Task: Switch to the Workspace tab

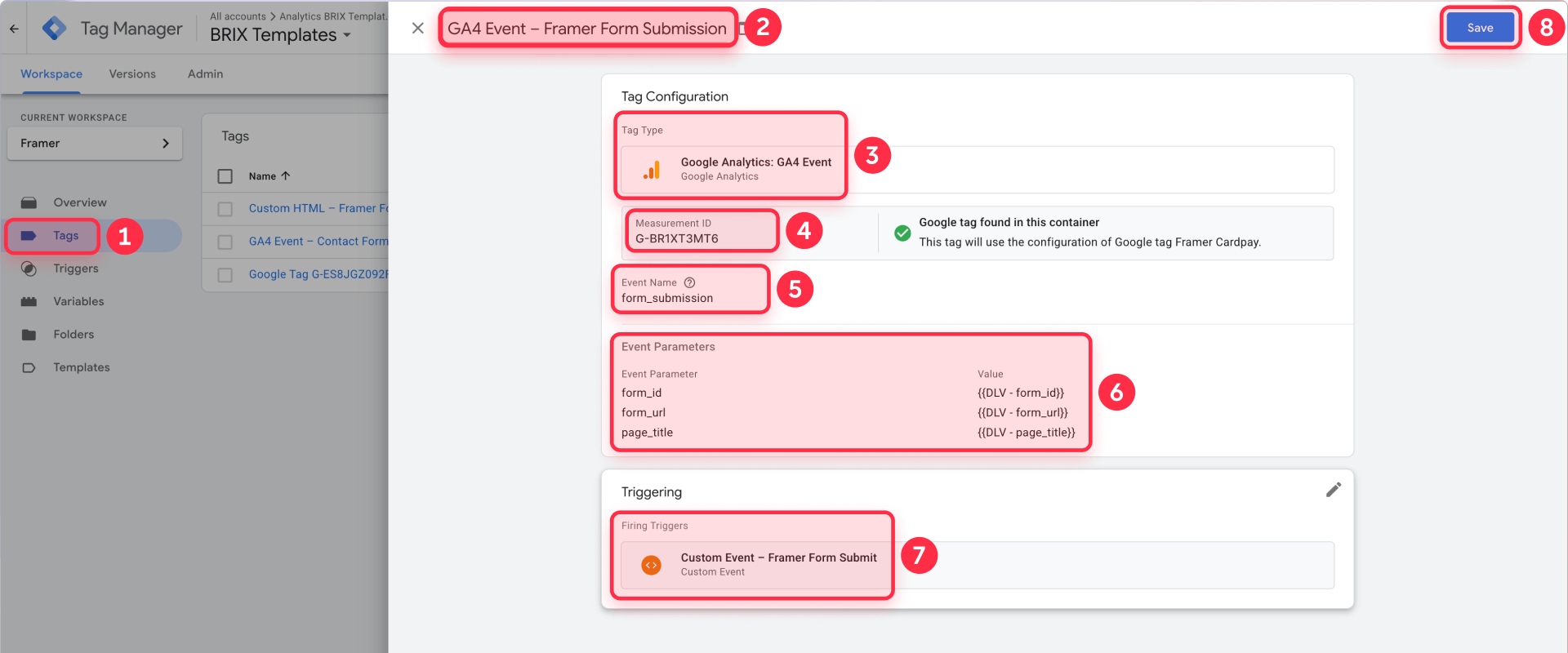Action: pos(51,73)
